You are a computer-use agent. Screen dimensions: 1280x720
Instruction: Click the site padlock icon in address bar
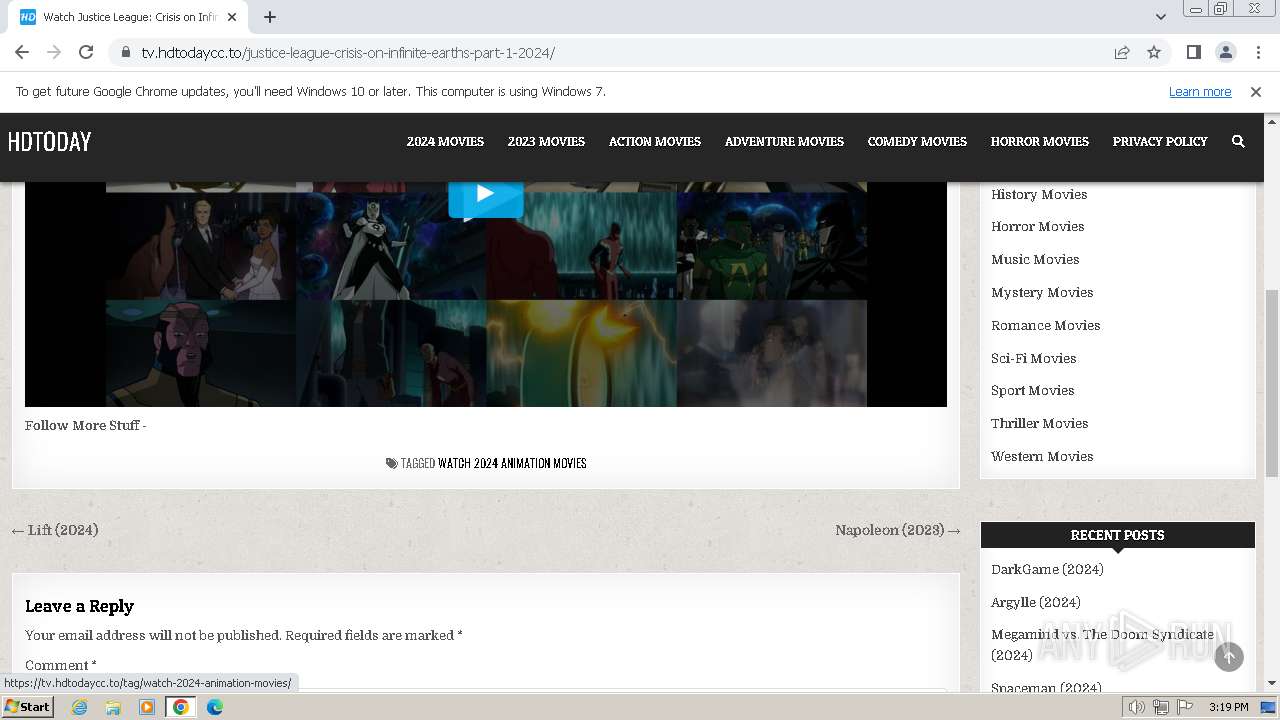[x=126, y=53]
